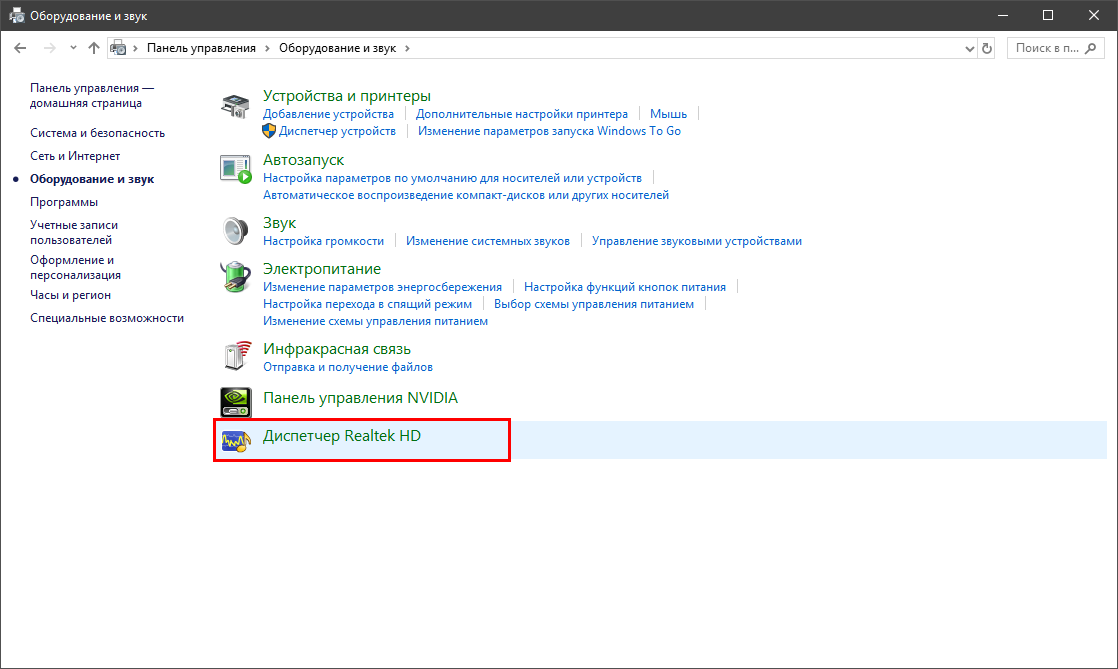Open the Infrared category icon
Screen dimensions: 1118x669
[236, 355]
